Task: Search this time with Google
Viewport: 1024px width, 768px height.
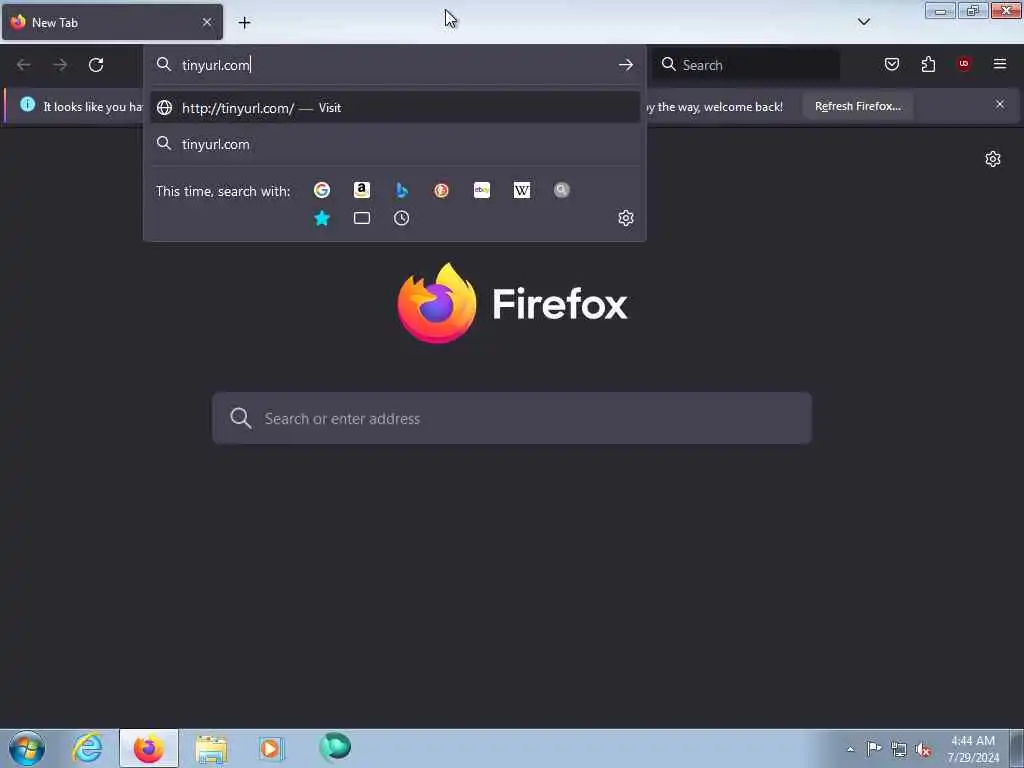Action: pos(321,190)
